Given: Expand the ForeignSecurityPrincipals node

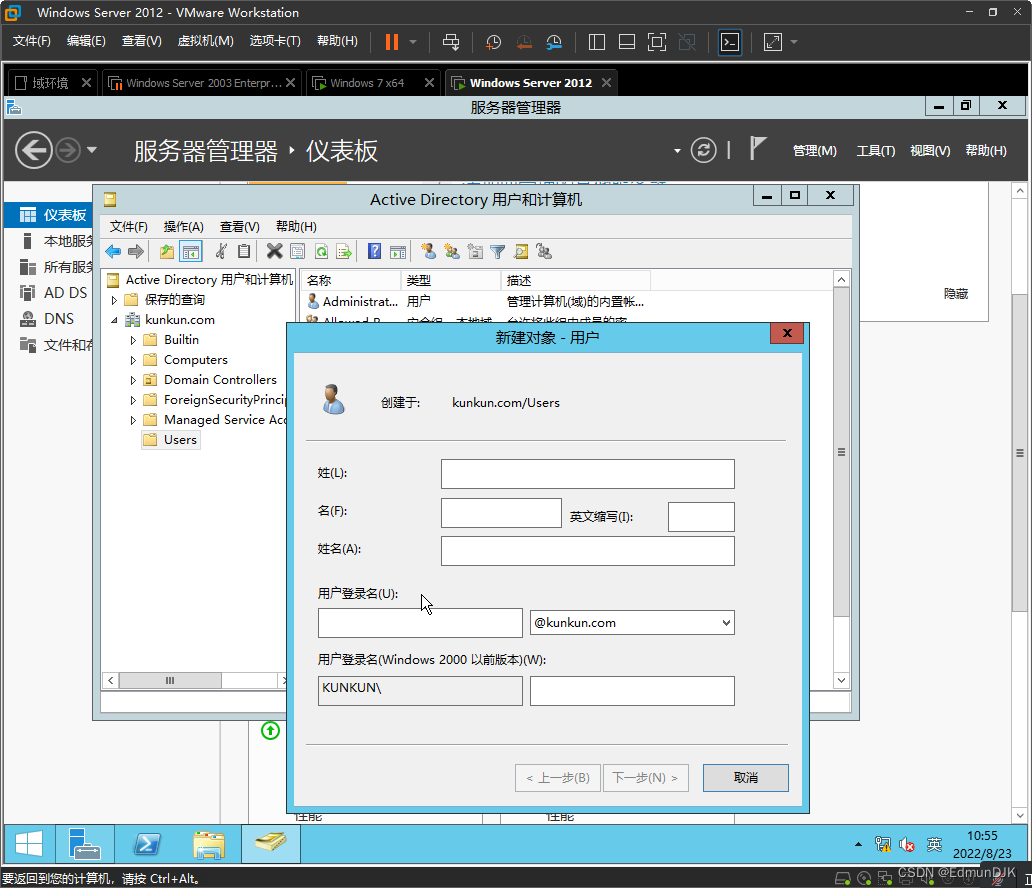Looking at the screenshot, I should [133, 400].
